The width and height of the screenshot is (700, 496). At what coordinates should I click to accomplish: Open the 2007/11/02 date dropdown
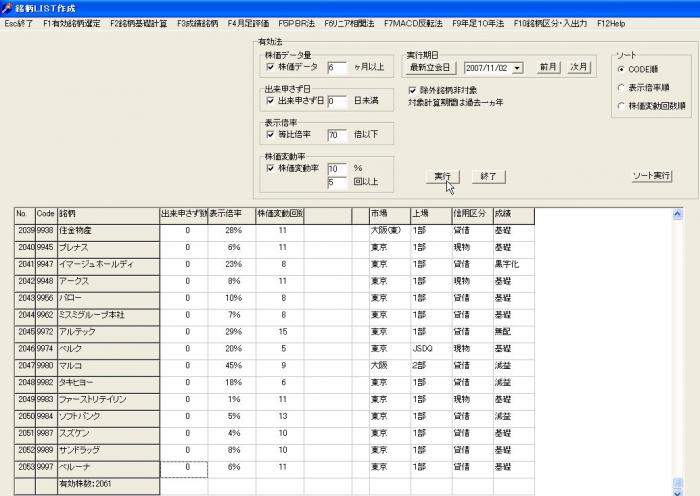click(x=517, y=68)
